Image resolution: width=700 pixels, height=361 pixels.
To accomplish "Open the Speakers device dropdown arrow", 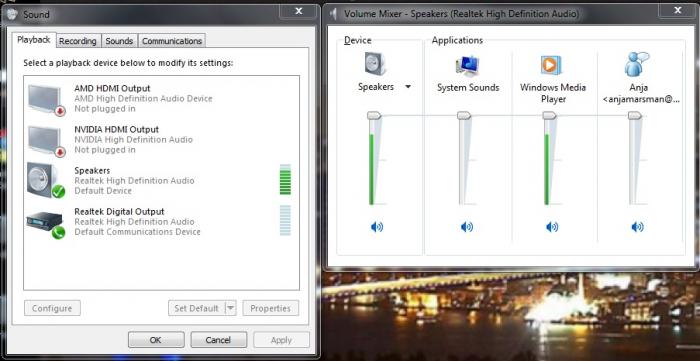I will click(408, 87).
